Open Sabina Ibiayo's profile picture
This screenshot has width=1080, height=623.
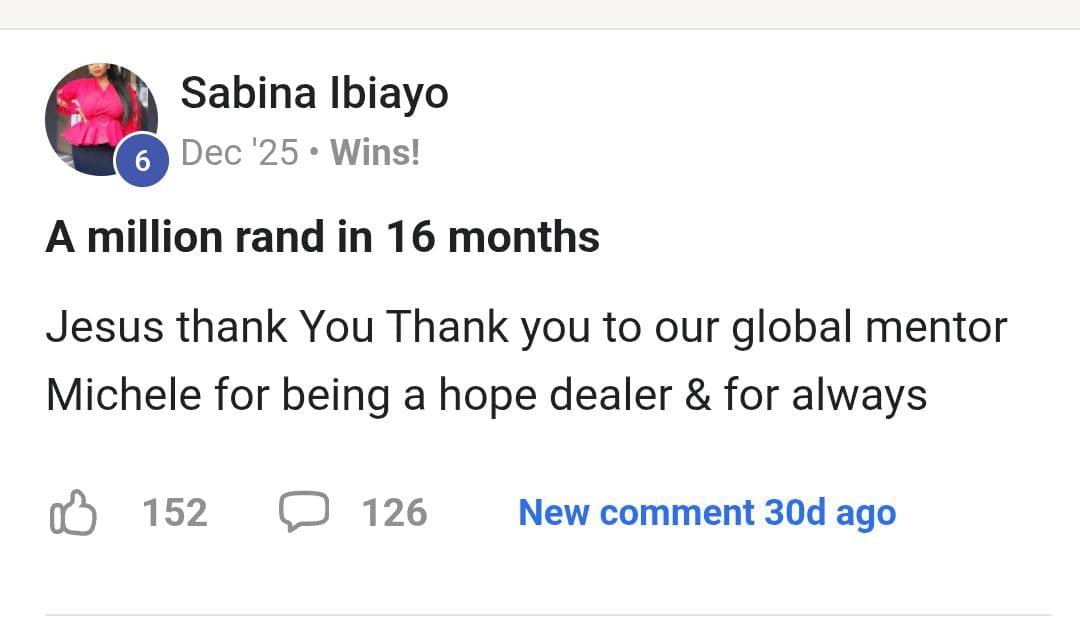pyautogui.click(x=96, y=112)
